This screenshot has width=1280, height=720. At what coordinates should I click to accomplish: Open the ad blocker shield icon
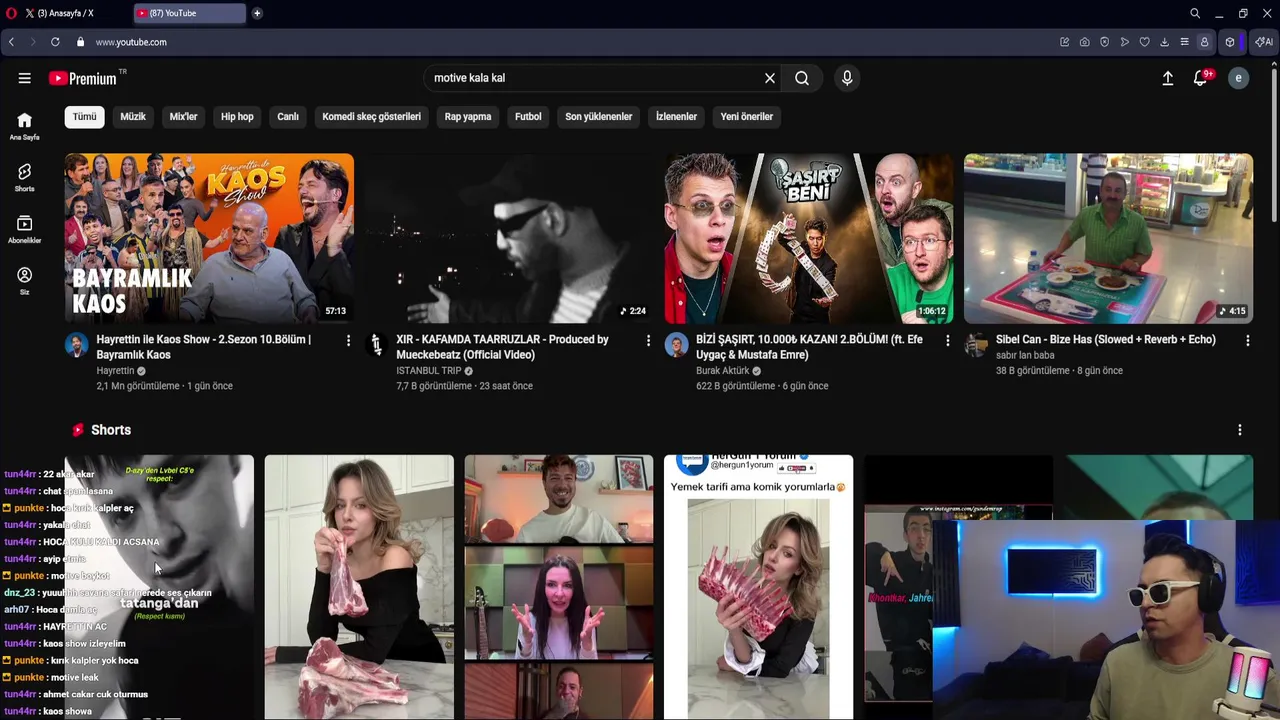pyautogui.click(x=1104, y=42)
